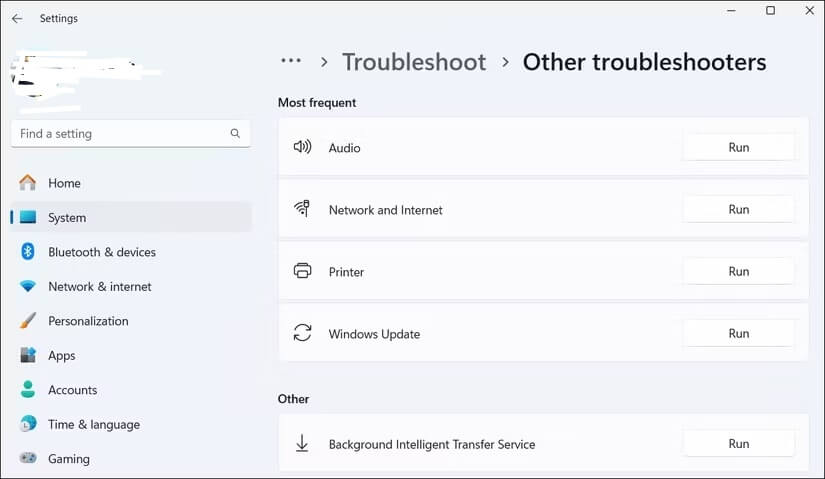Expand the breadcrumb ellipsis menu
This screenshot has width=825, height=479.
pyautogui.click(x=291, y=61)
